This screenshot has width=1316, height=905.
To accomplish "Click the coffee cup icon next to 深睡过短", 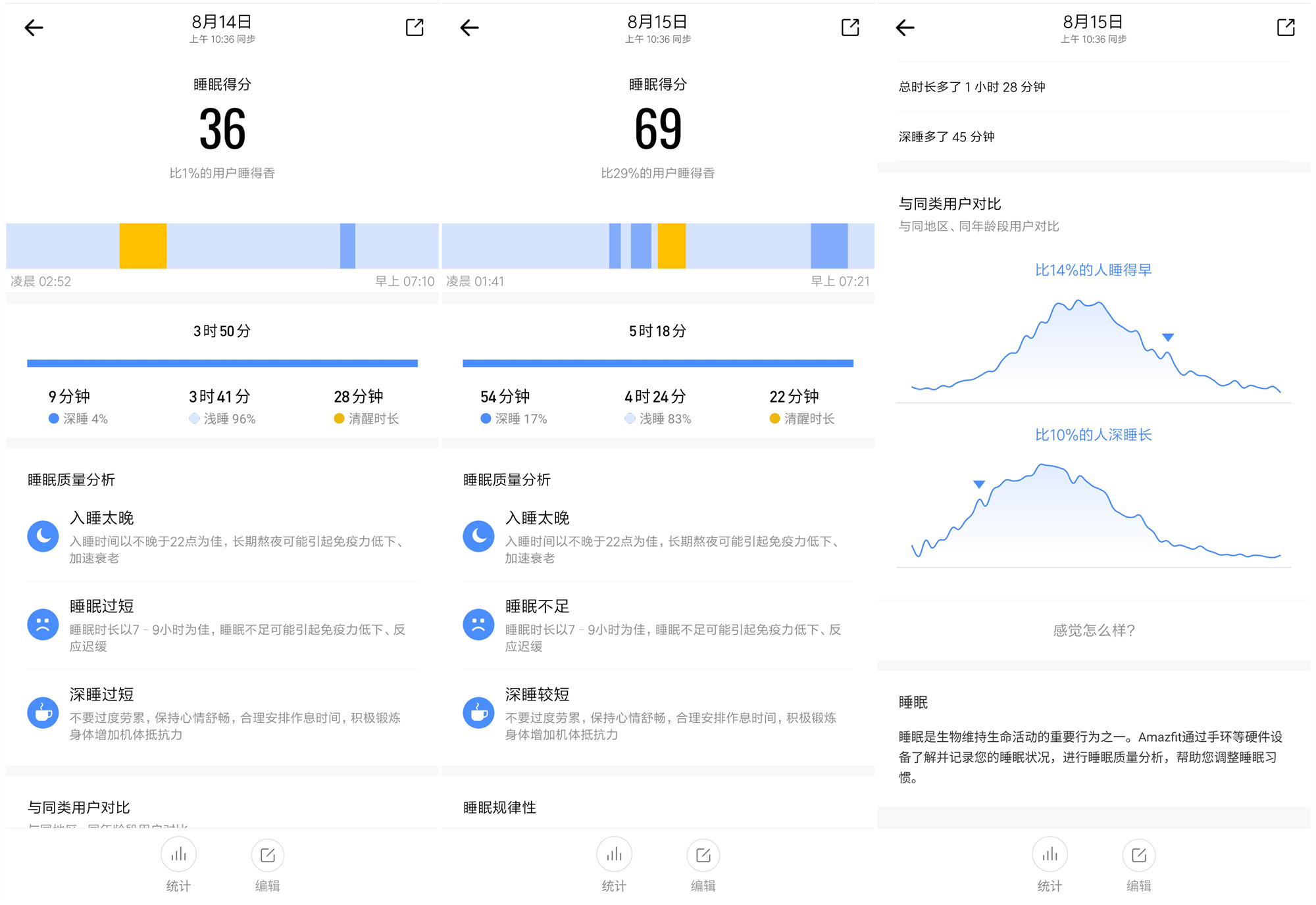I will [42, 713].
